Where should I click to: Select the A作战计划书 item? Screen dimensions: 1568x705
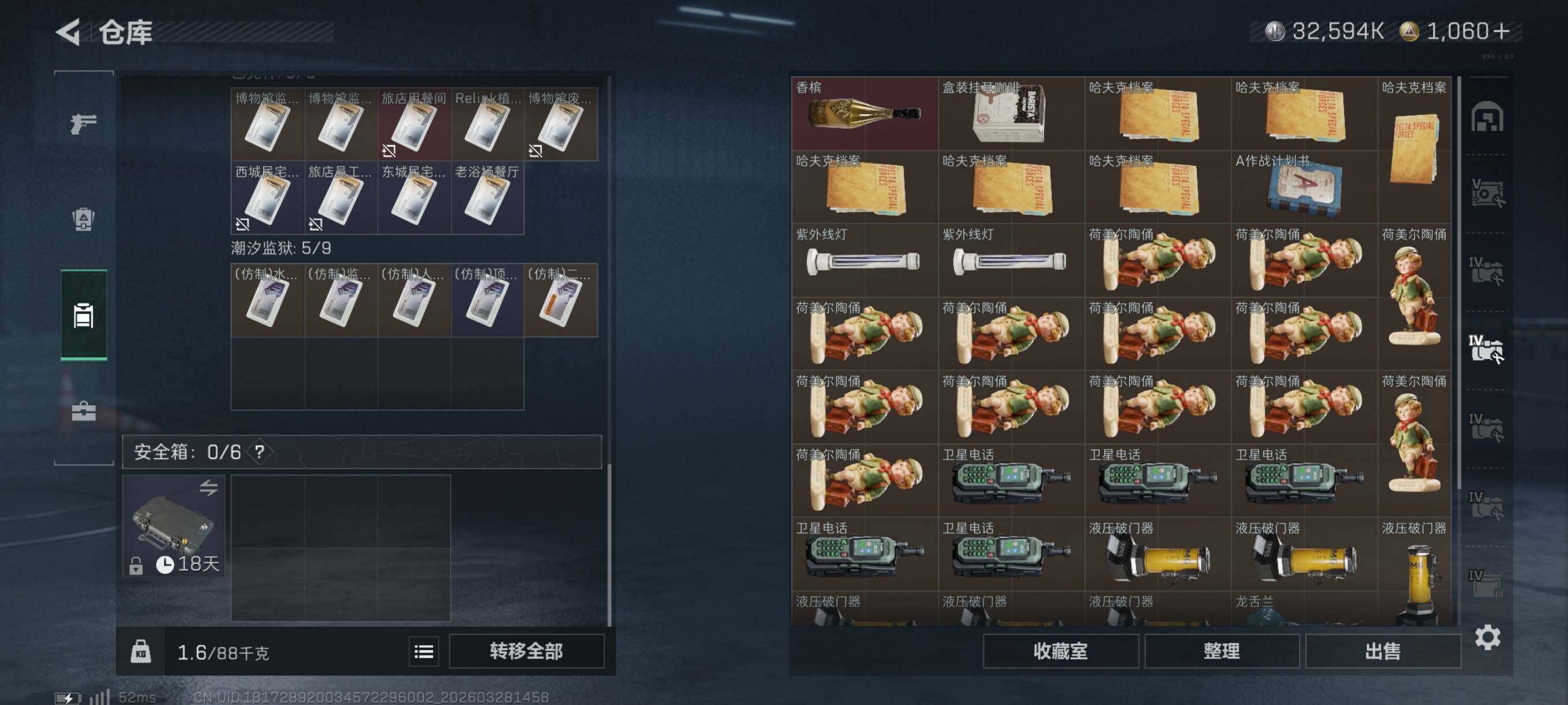(x=1304, y=187)
